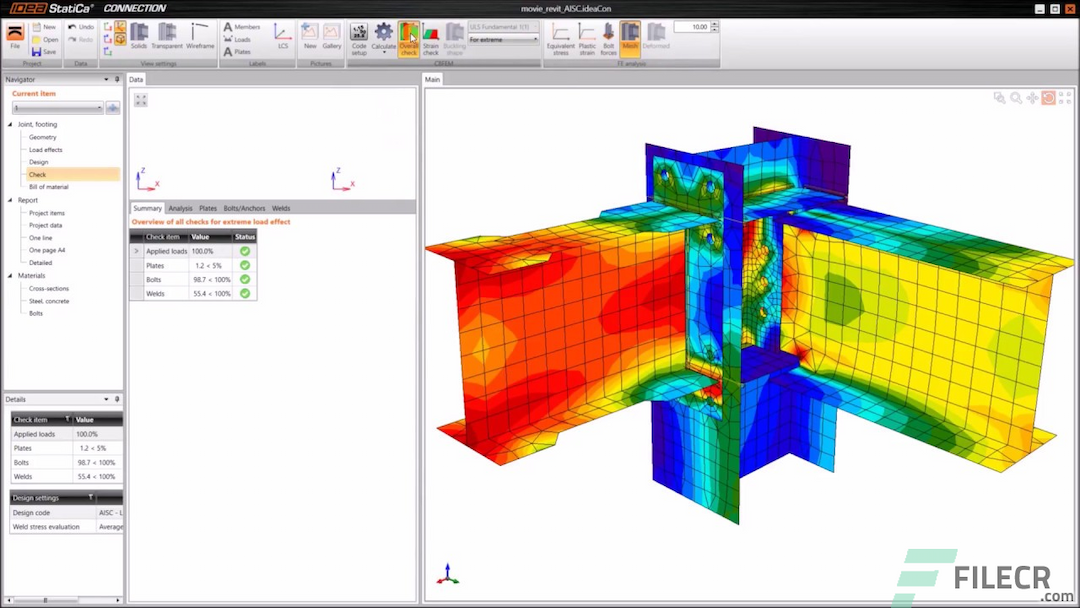Open the Code setup tool

click(358, 38)
